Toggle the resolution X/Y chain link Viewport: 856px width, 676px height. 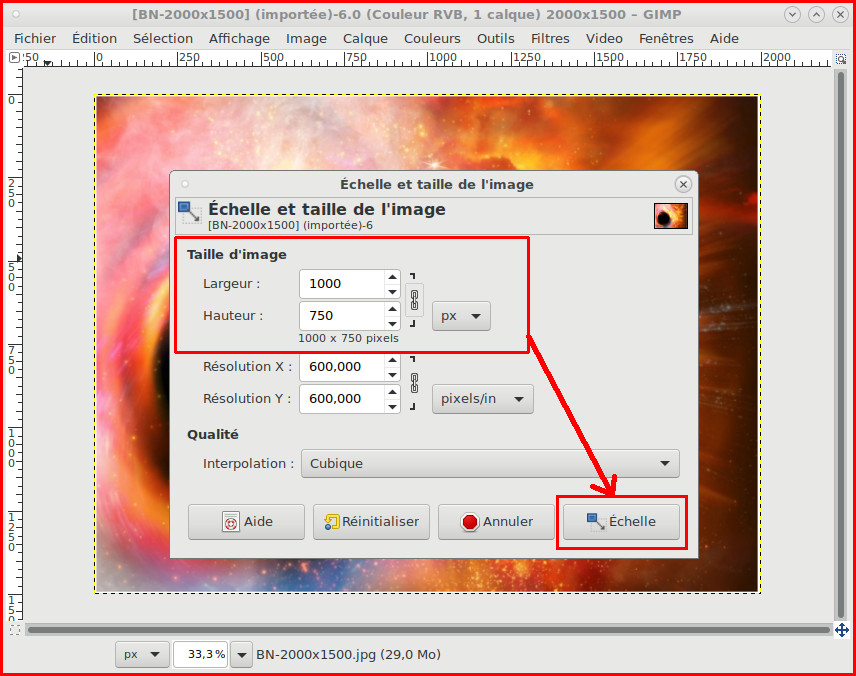[x=414, y=383]
